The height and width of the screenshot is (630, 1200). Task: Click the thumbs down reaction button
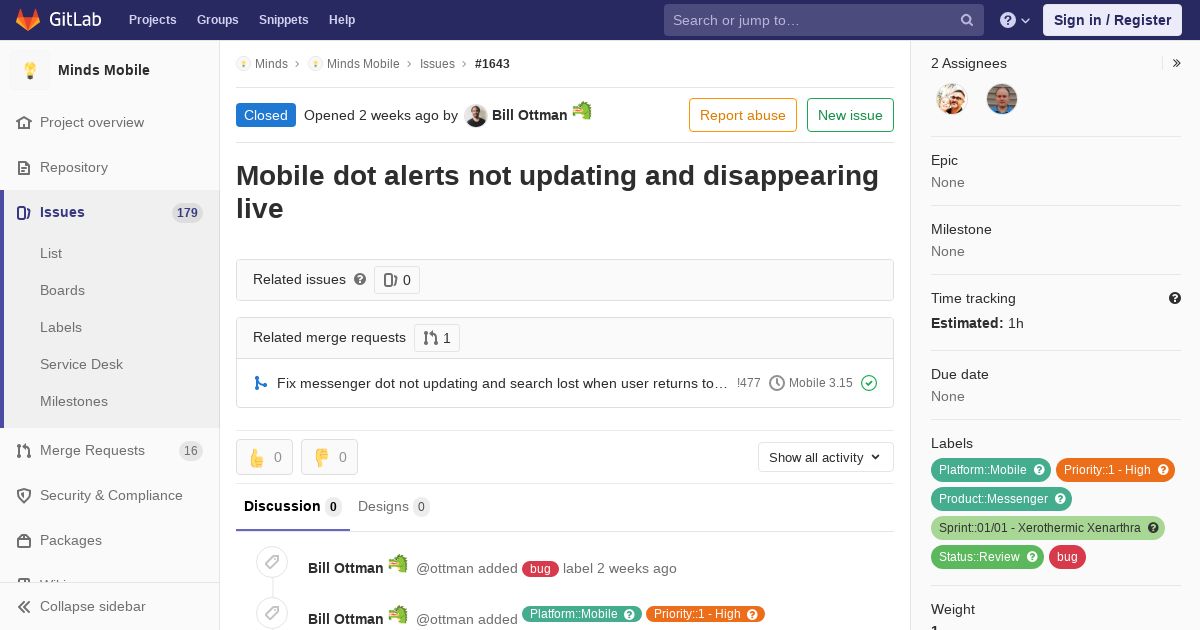tap(329, 457)
